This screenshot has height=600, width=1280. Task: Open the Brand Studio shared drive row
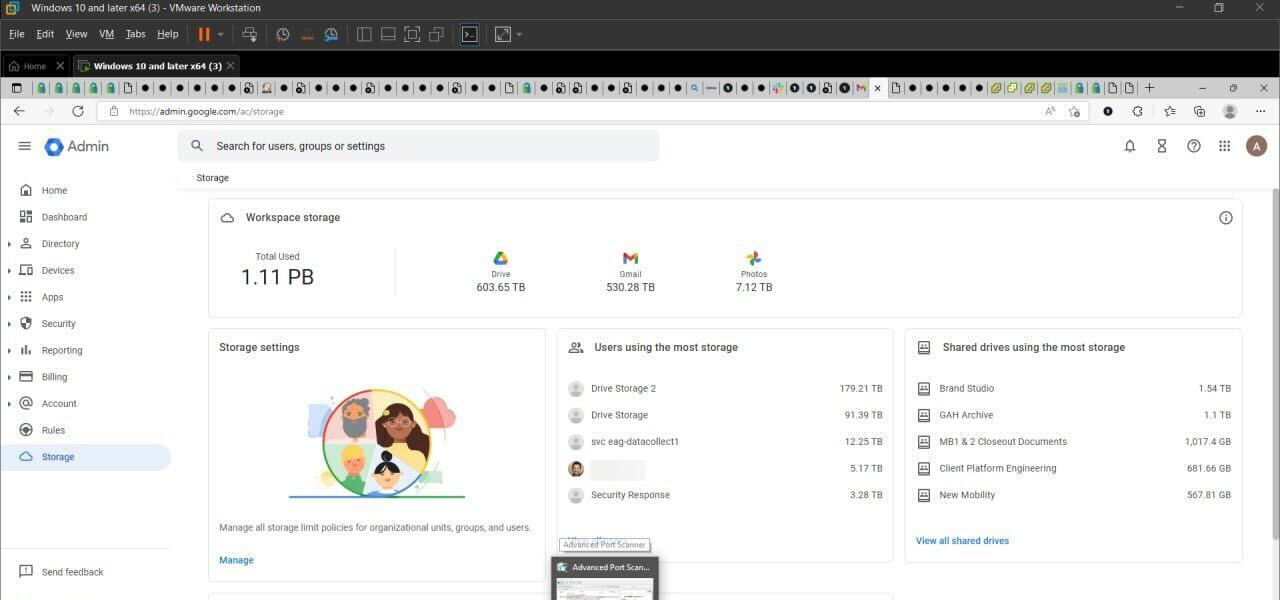pyautogui.click(x=1073, y=388)
